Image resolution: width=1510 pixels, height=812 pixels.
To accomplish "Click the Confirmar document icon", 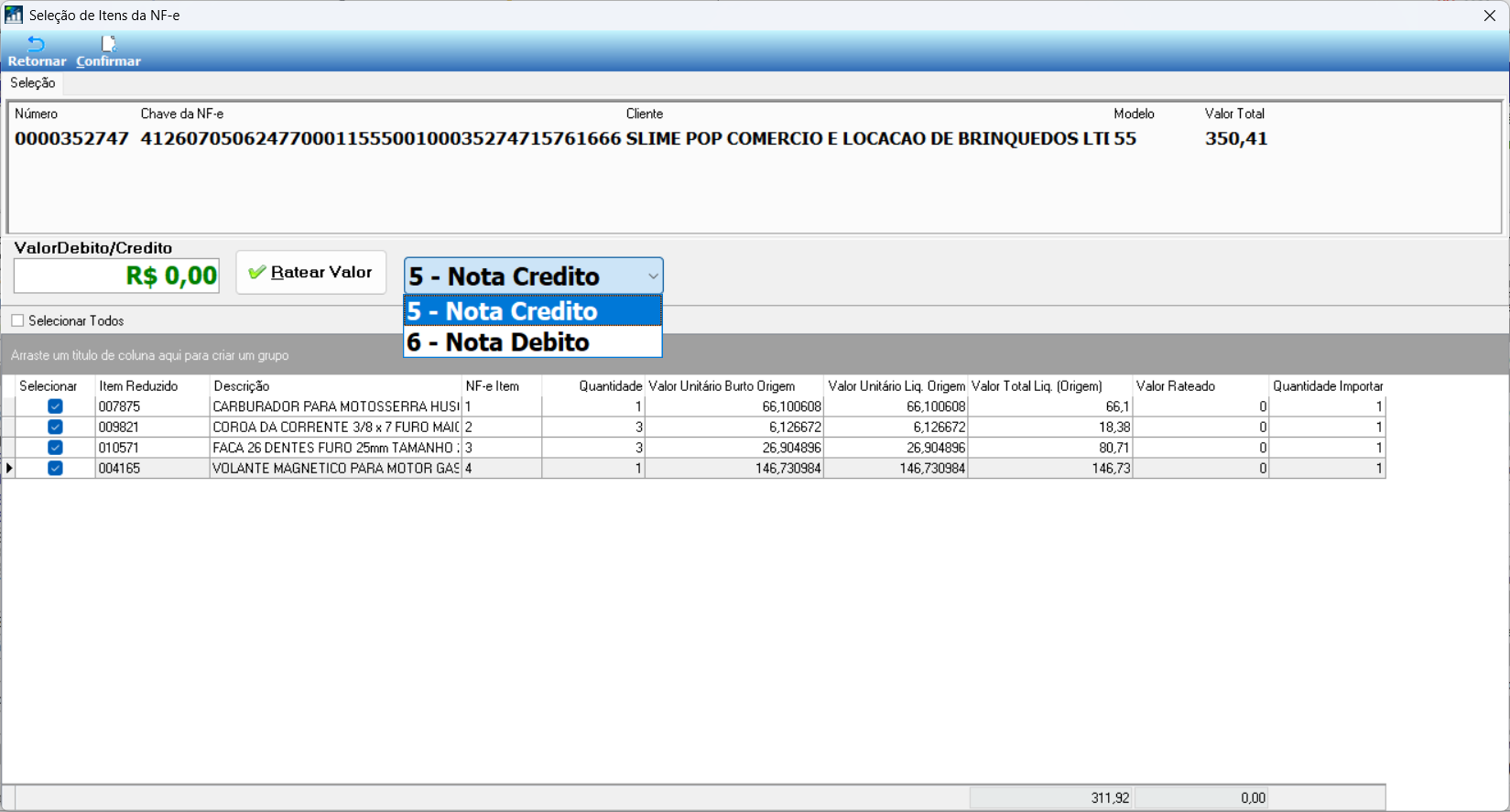I will pos(108,44).
